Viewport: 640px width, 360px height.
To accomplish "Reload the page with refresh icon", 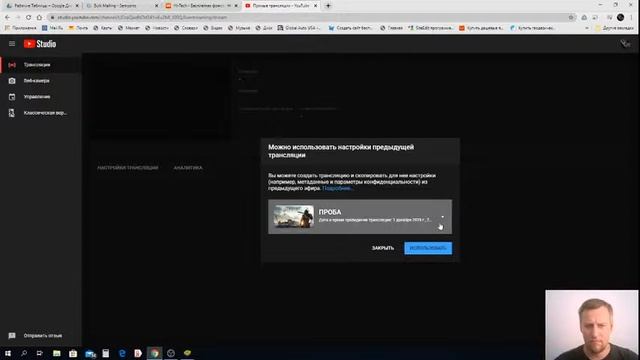I will point(28,17).
